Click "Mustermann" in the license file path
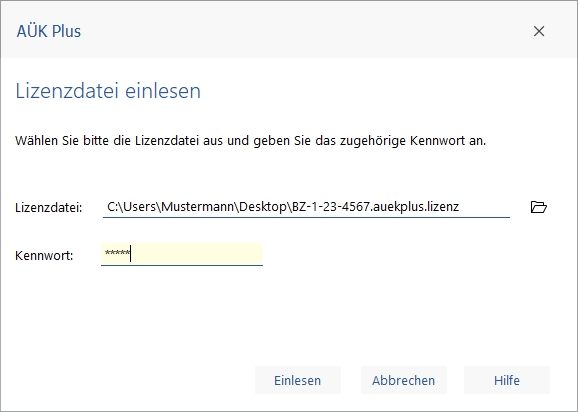Screen dimensions: 578x412 coord(198,207)
